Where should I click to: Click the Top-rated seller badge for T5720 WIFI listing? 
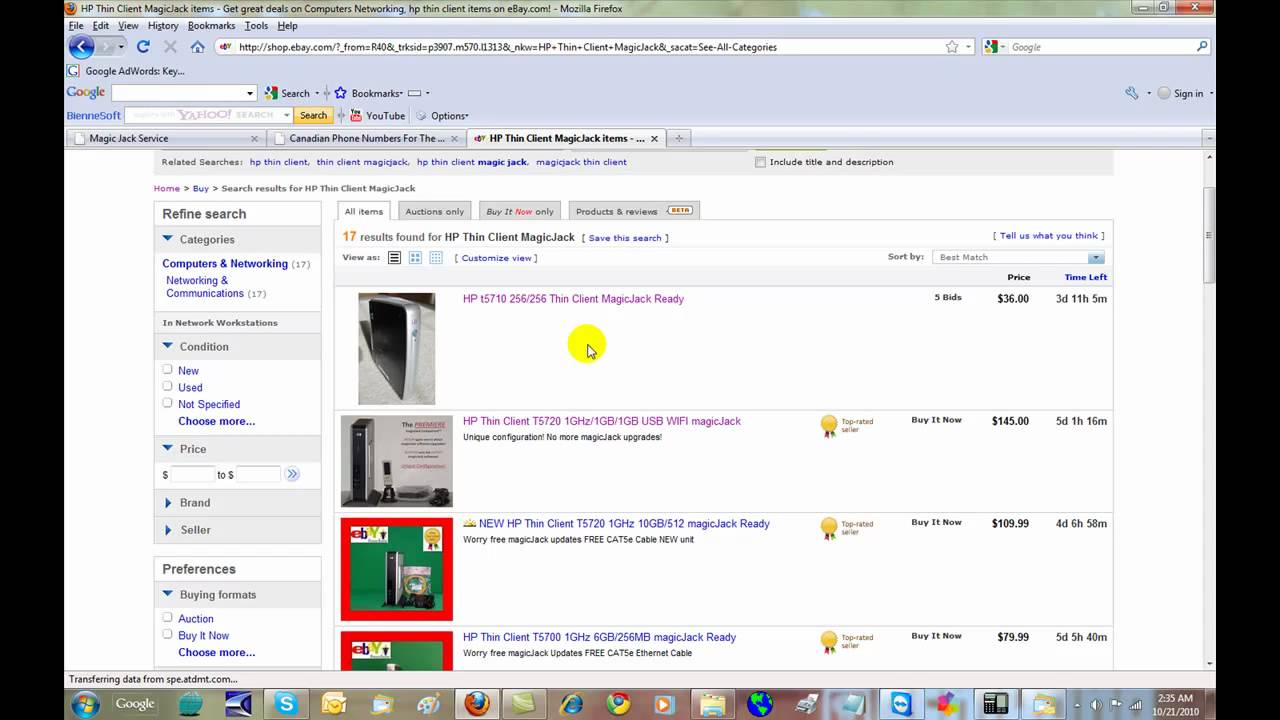(x=847, y=426)
